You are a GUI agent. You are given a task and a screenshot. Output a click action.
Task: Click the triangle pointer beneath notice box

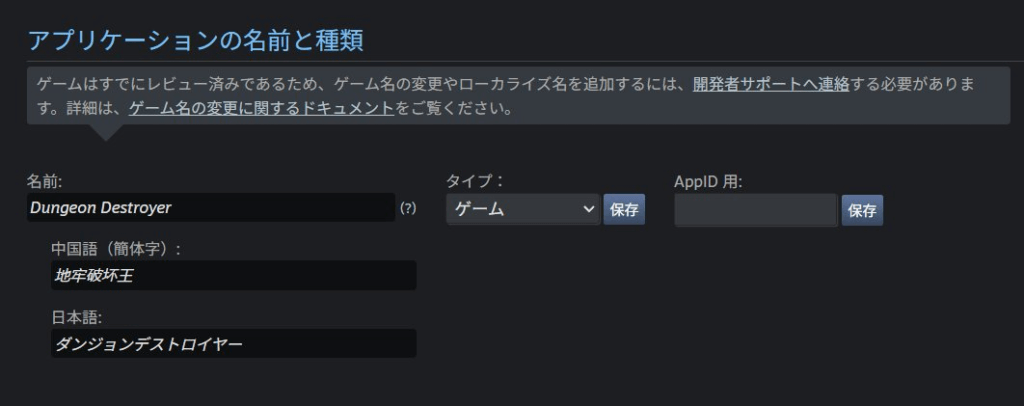click(104, 133)
